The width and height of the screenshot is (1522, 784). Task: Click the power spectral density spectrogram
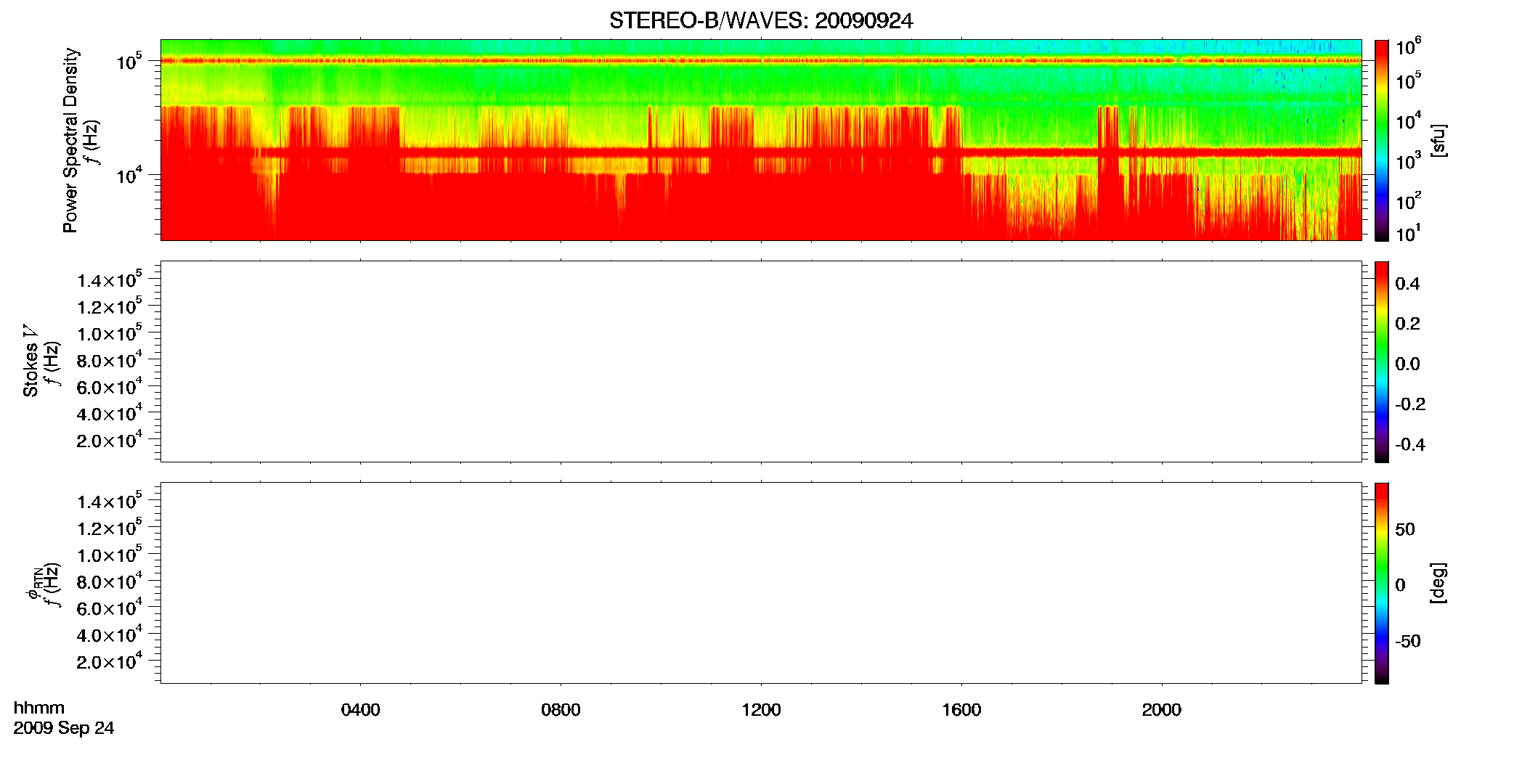[761, 140]
